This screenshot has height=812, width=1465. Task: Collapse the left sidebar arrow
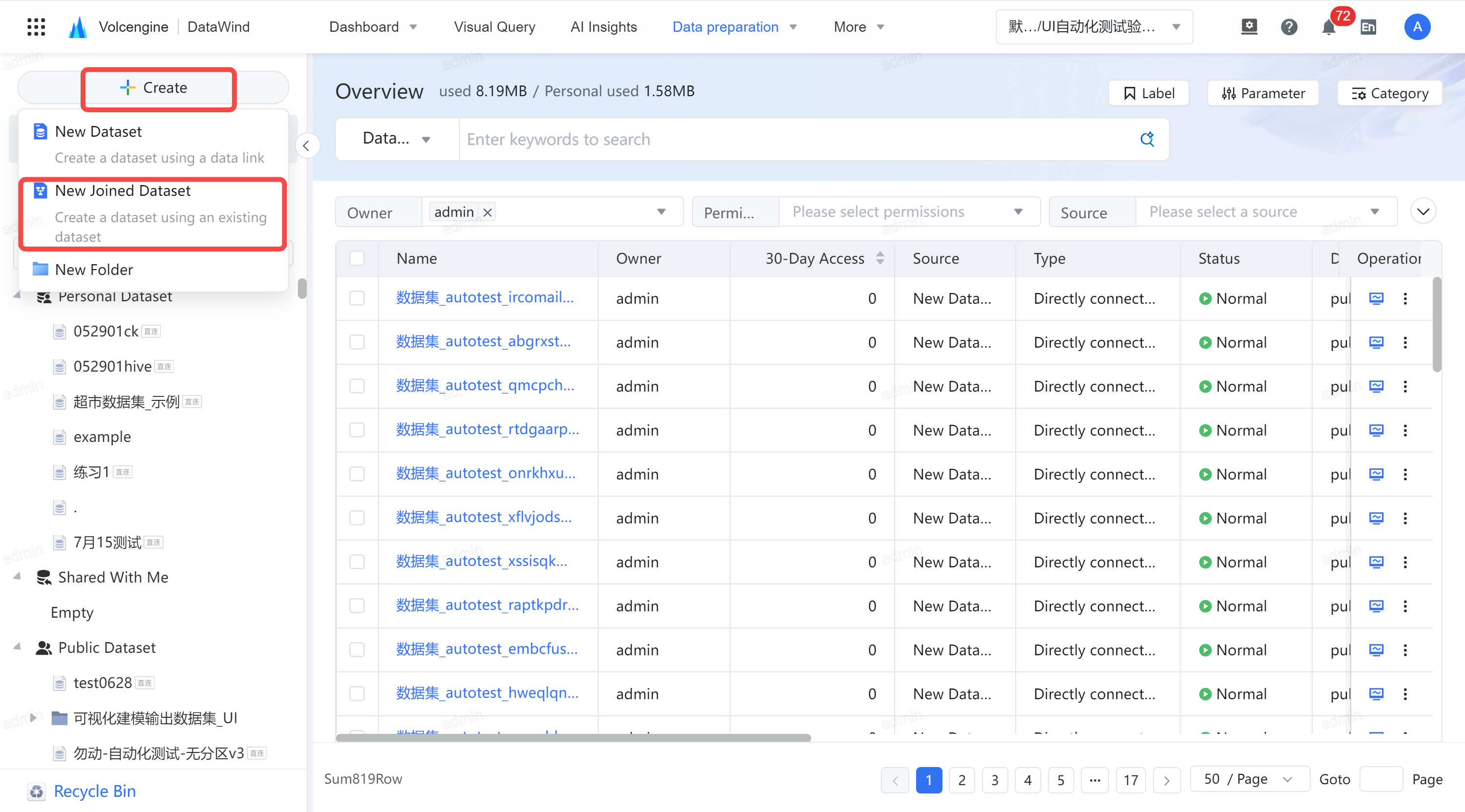click(307, 146)
